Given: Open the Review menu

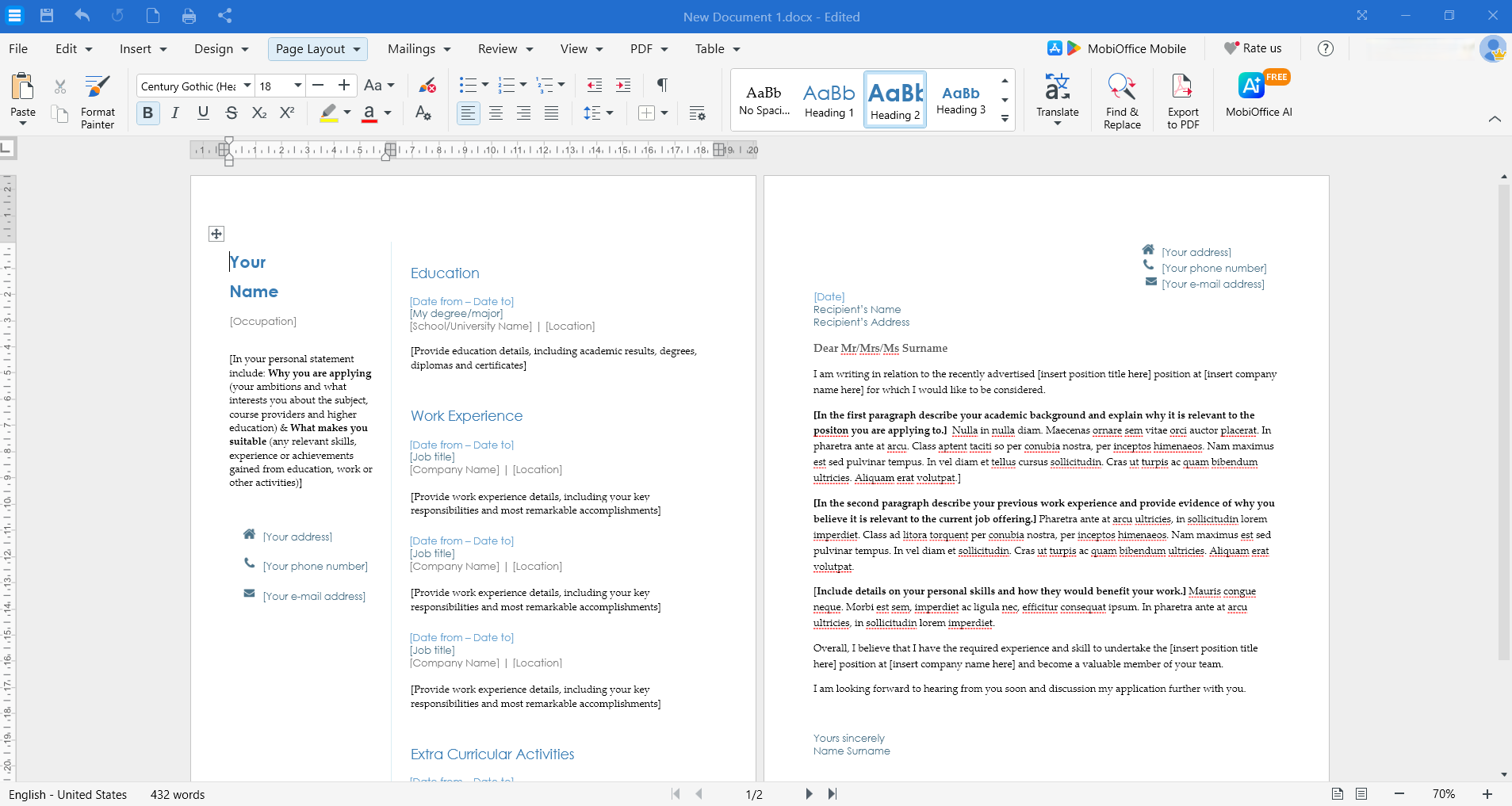Looking at the screenshot, I should (506, 49).
